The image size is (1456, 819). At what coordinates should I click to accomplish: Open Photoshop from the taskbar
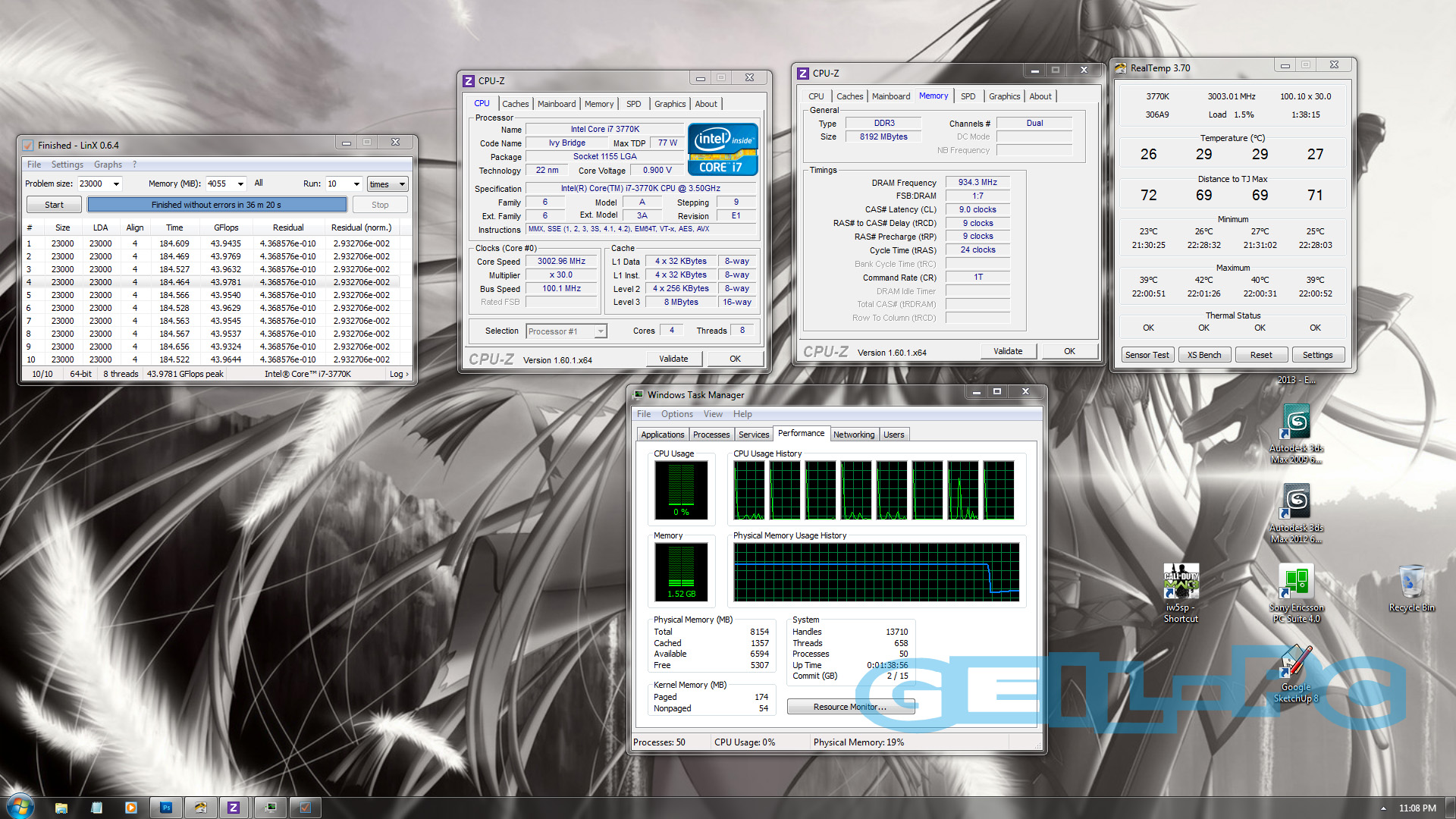pyautogui.click(x=166, y=808)
